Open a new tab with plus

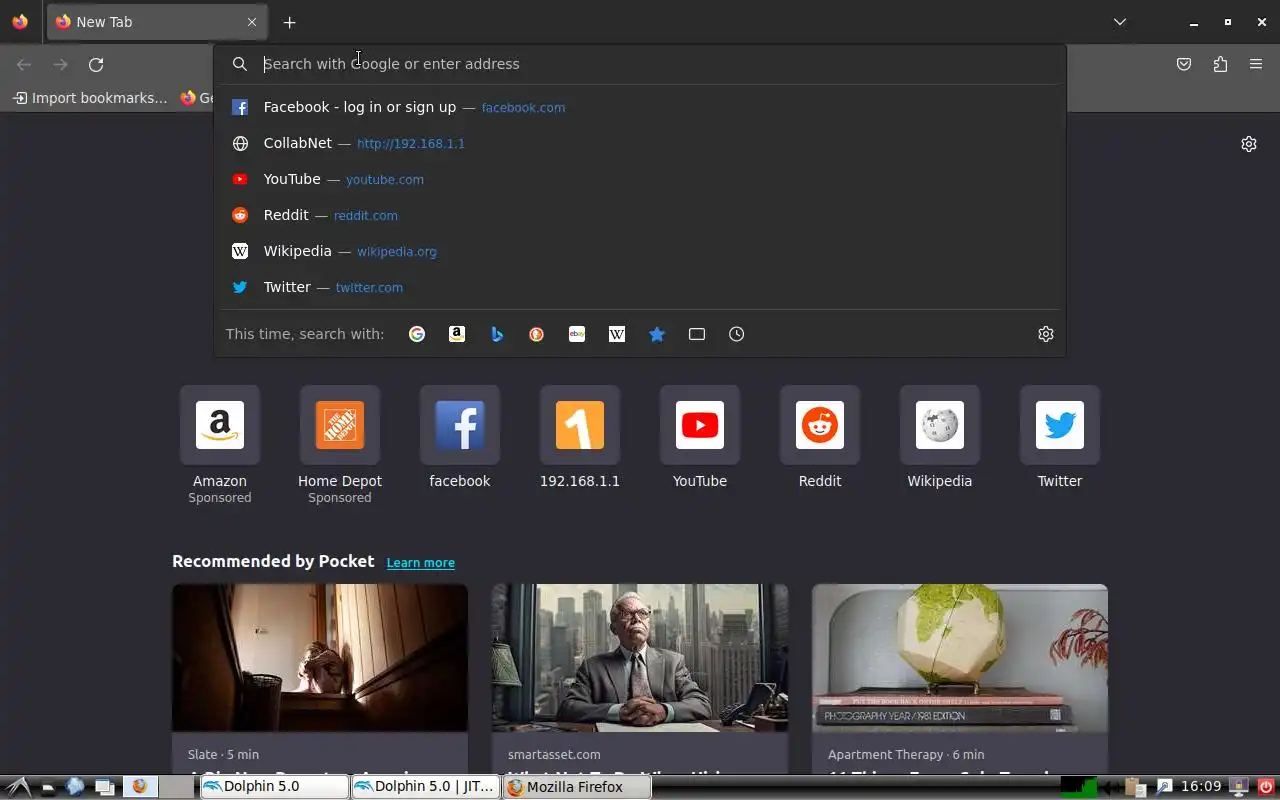289,22
